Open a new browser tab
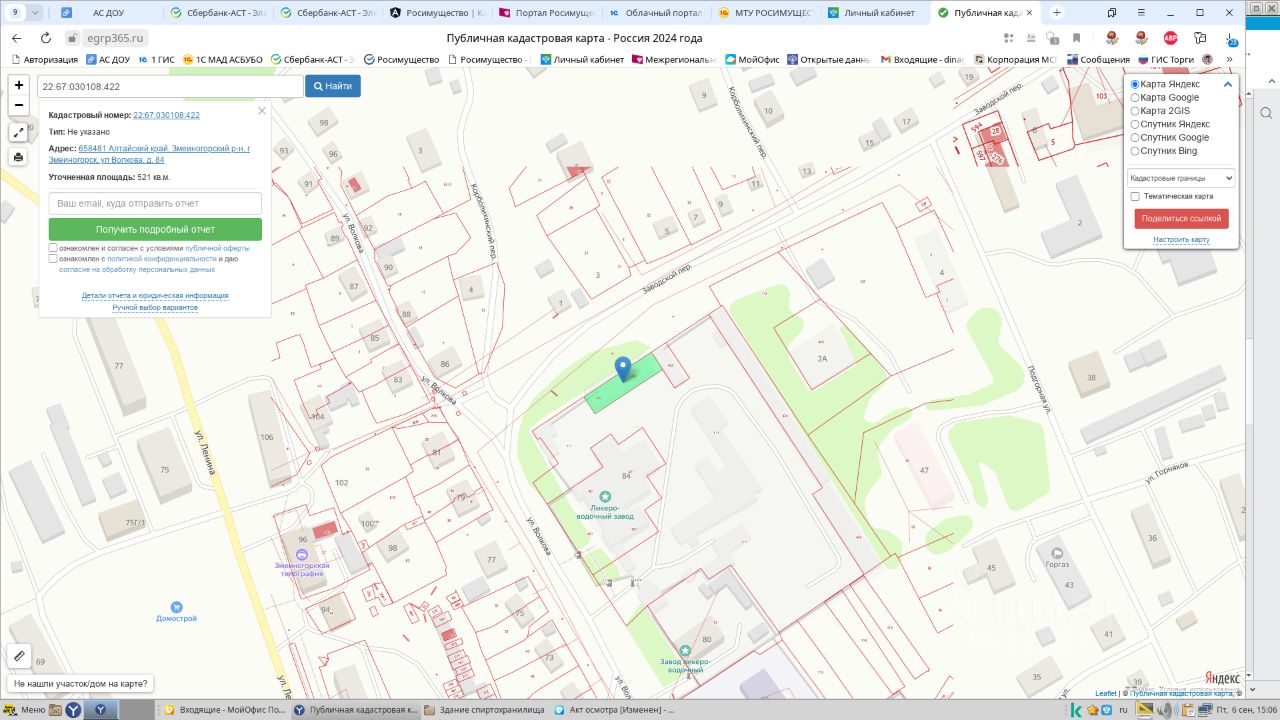 coord(1057,13)
